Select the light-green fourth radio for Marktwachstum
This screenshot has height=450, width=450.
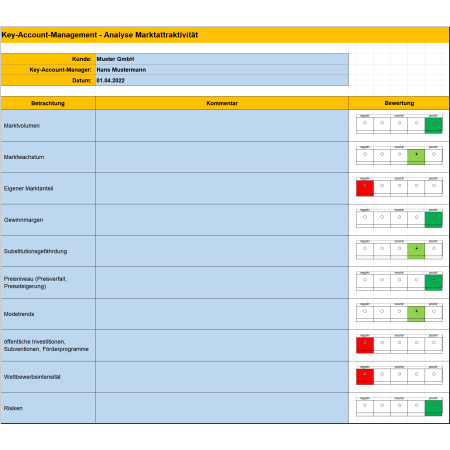[x=416, y=154]
